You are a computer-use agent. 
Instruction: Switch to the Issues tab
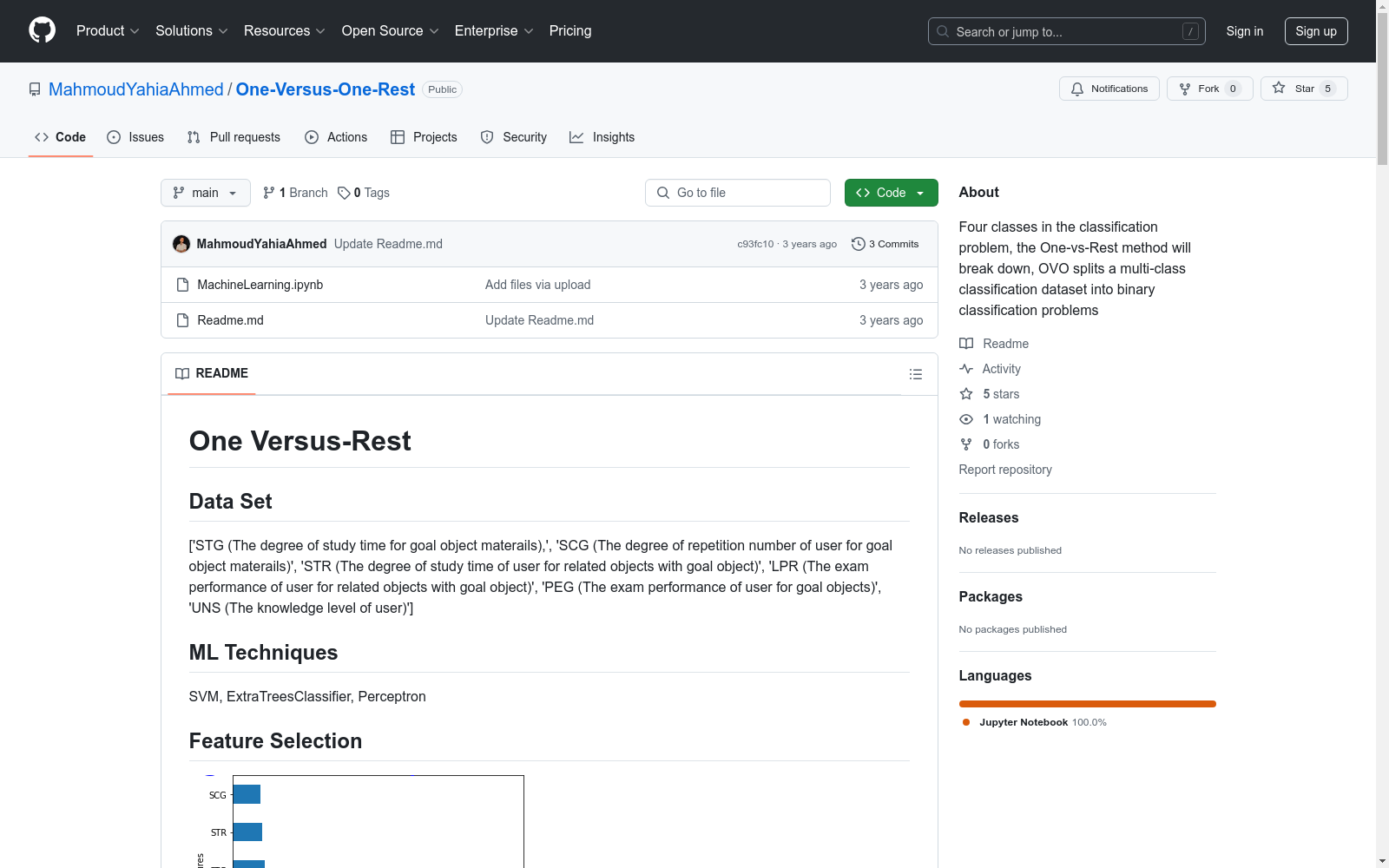135,137
